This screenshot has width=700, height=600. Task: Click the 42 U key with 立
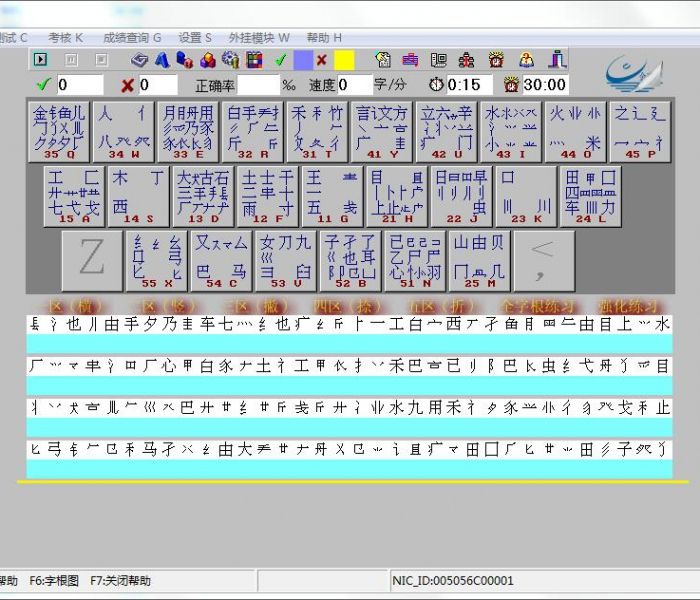[446, 131]
